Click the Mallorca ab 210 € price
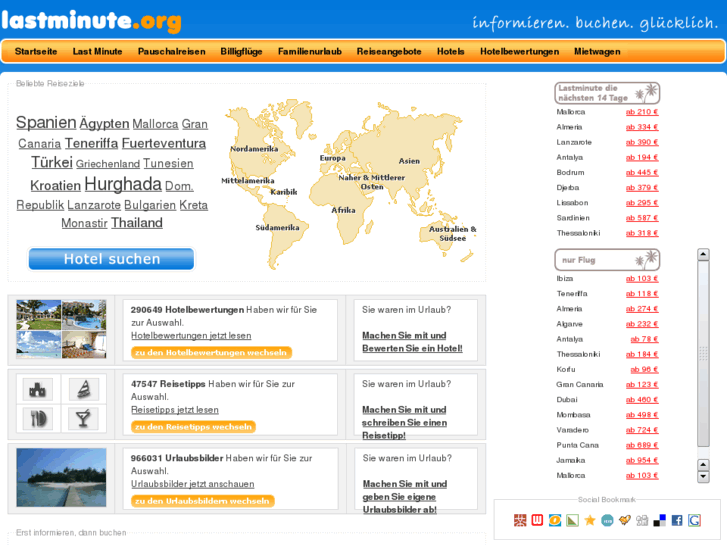 pos(642,112)
